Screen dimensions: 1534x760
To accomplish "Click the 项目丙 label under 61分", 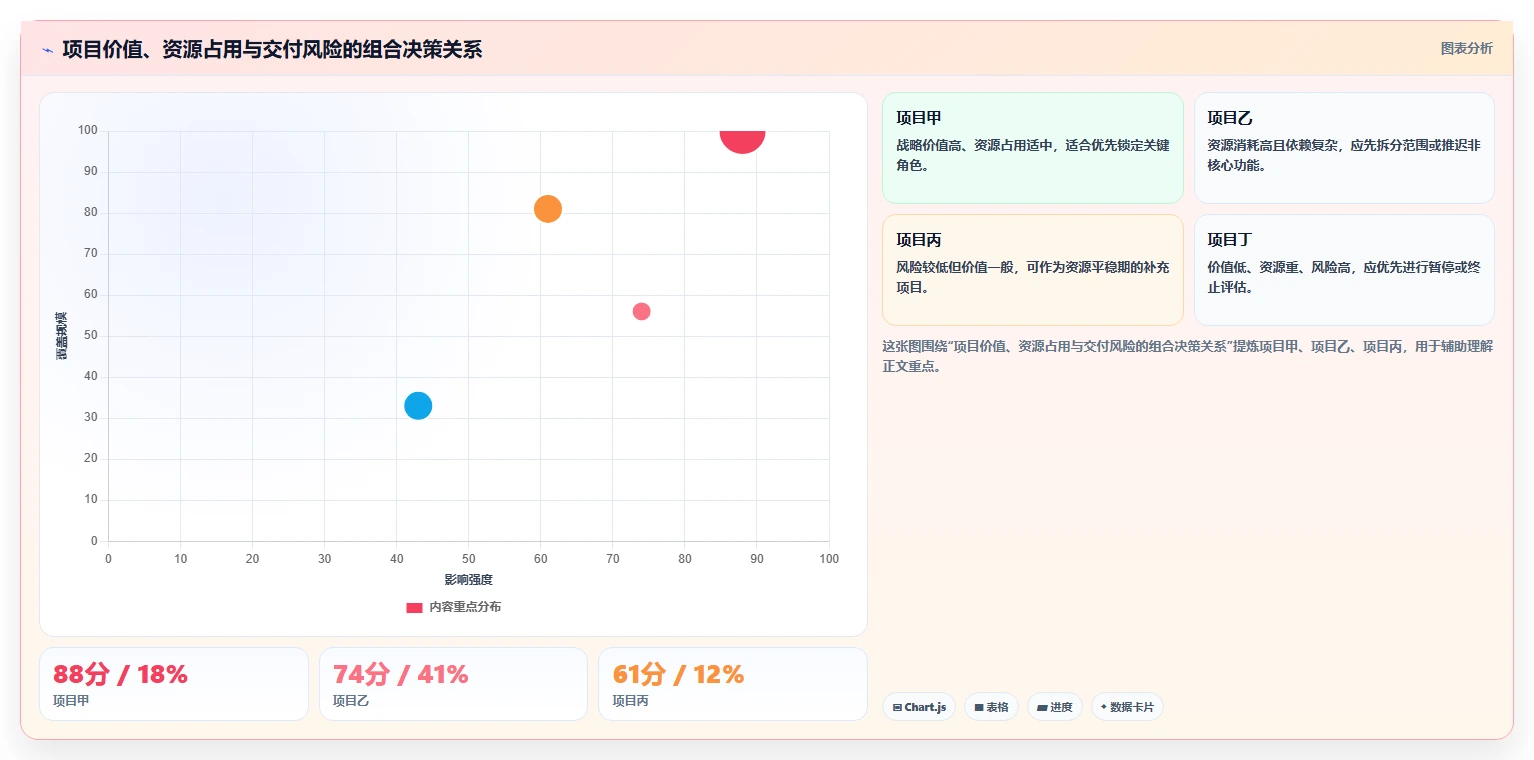I will pyautogui.click(x=630, y=701).
